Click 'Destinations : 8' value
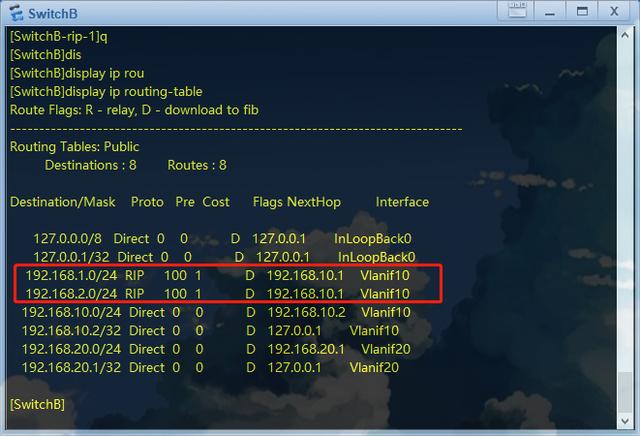Image resolution: width=640 pixels, height=436 pixels. point(91,165)
